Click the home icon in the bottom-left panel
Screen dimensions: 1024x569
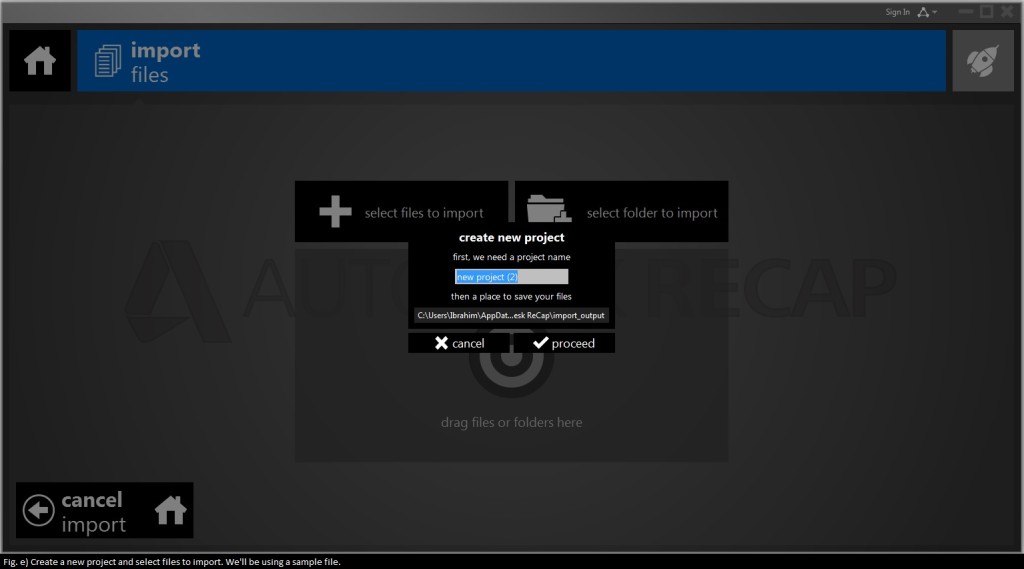coord(171,511)
